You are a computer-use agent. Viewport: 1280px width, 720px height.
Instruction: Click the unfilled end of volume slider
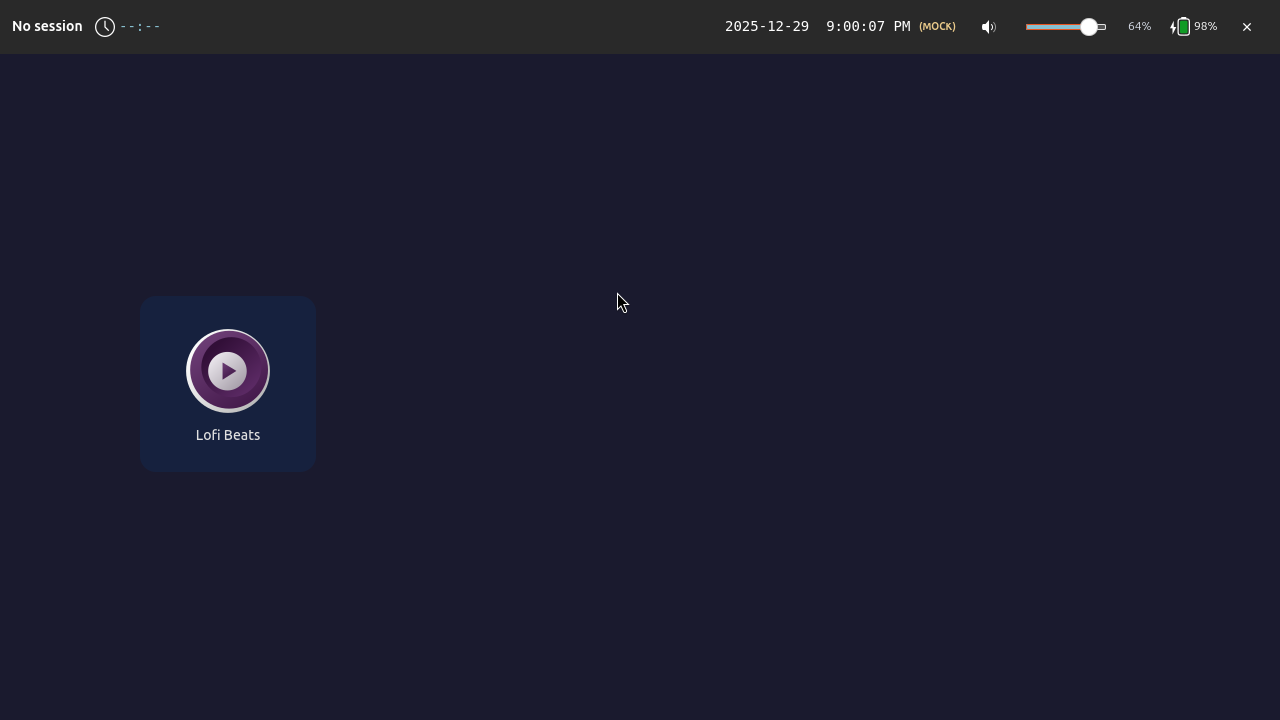(x=1102, y=27)
